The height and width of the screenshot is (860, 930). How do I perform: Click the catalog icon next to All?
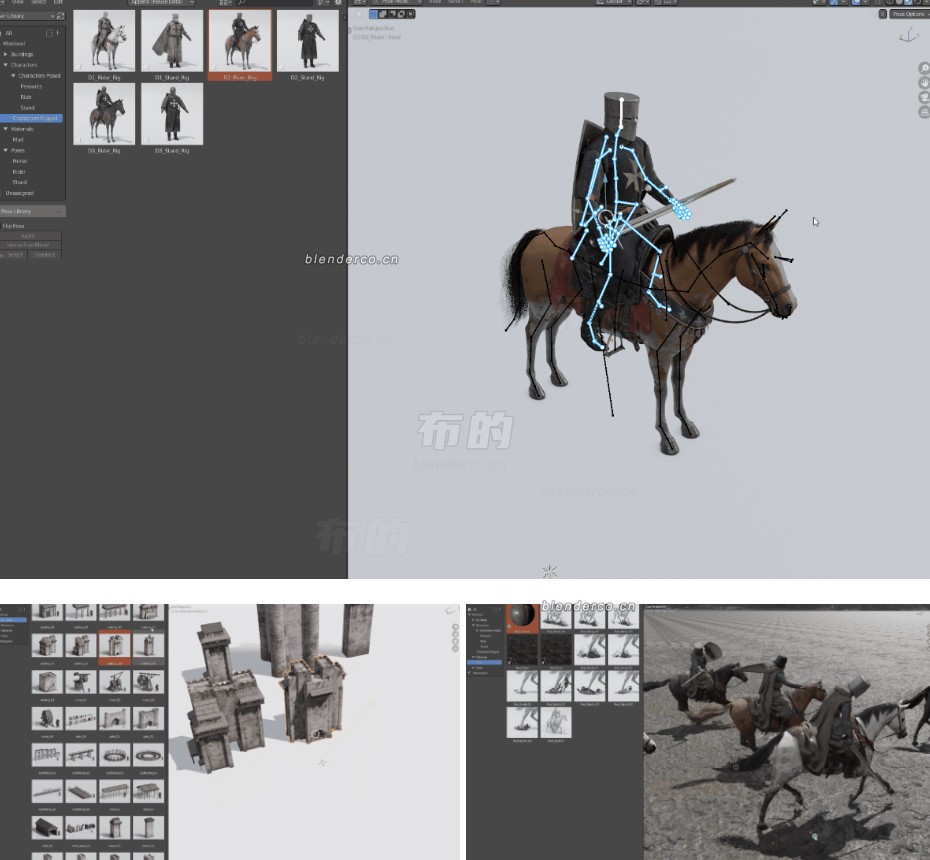[50, 33]
